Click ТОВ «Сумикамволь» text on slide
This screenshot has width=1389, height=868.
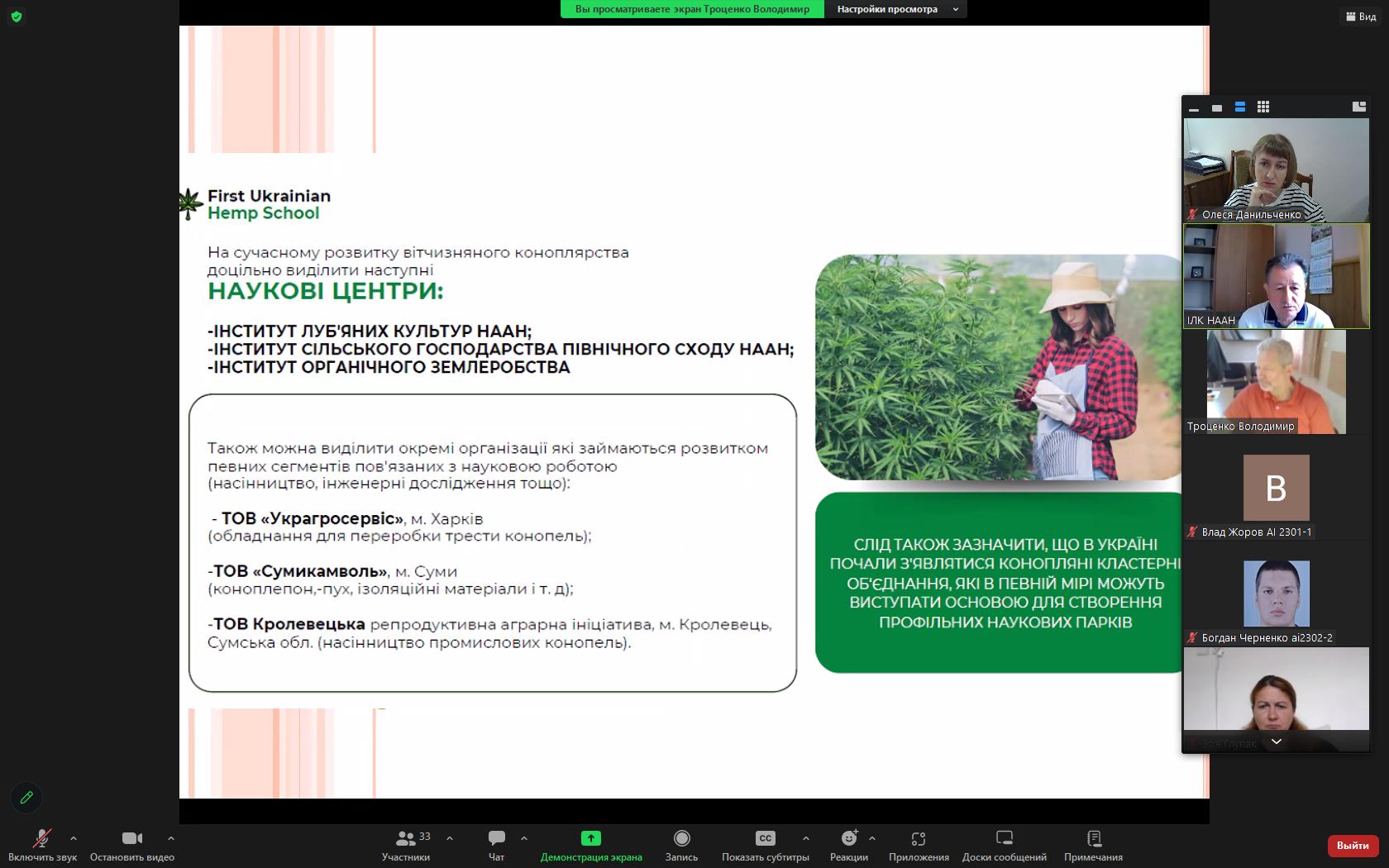(300, 571)
